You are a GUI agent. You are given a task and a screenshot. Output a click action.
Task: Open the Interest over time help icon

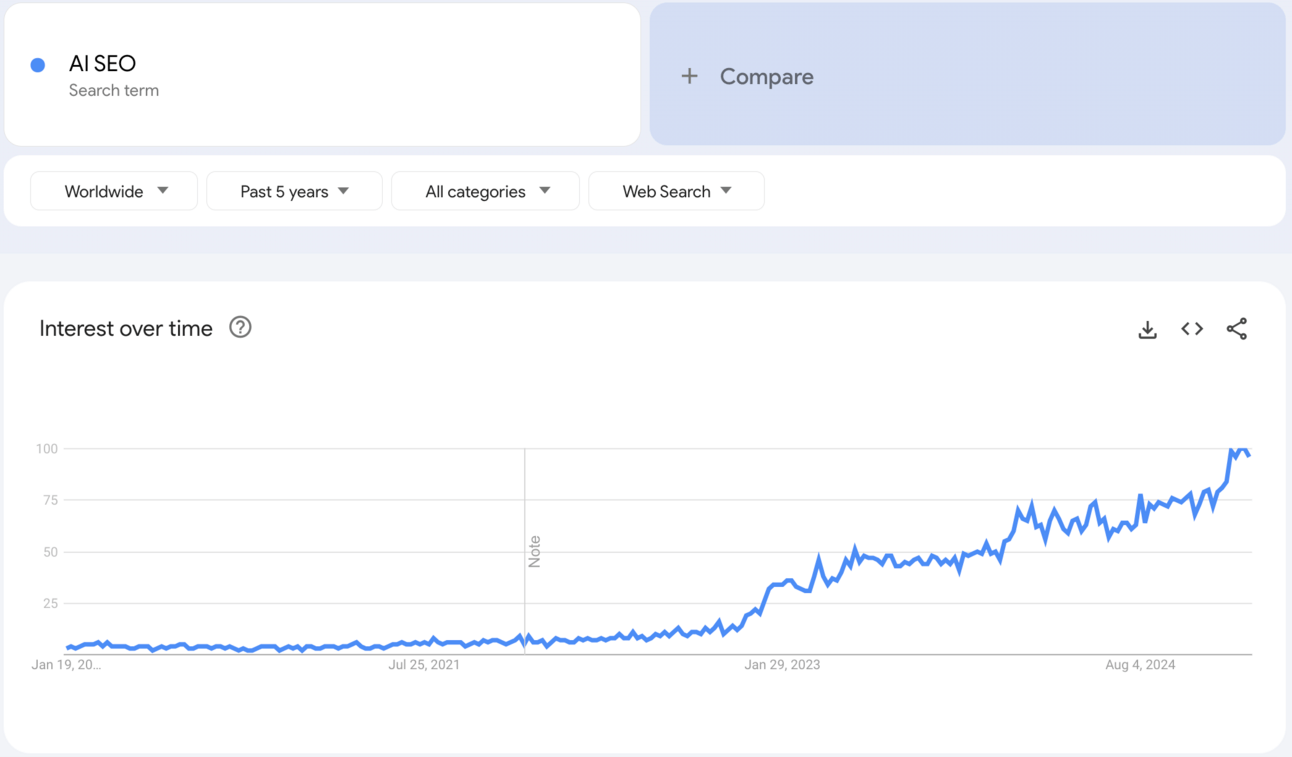point(240,327)
